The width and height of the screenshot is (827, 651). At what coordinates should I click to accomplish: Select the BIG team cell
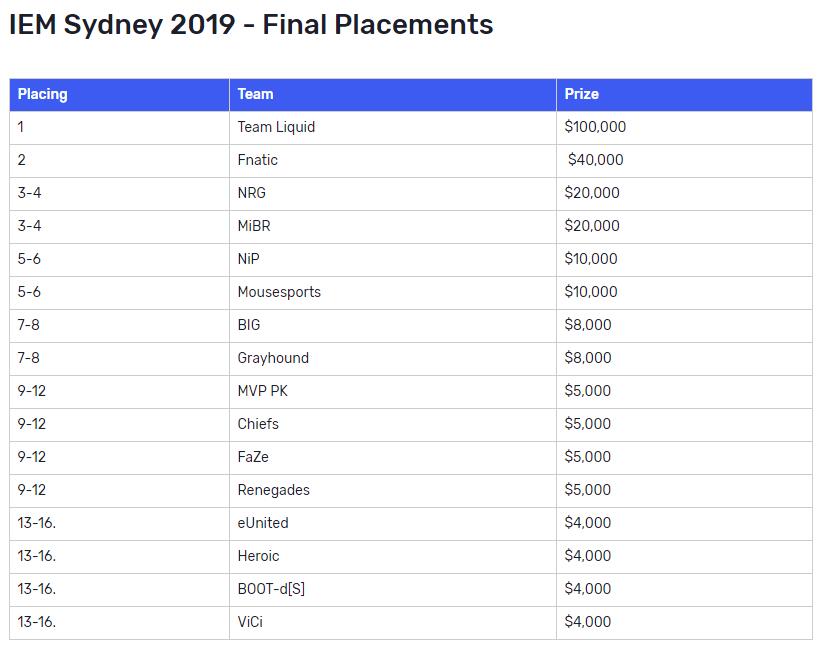(393, 326)
